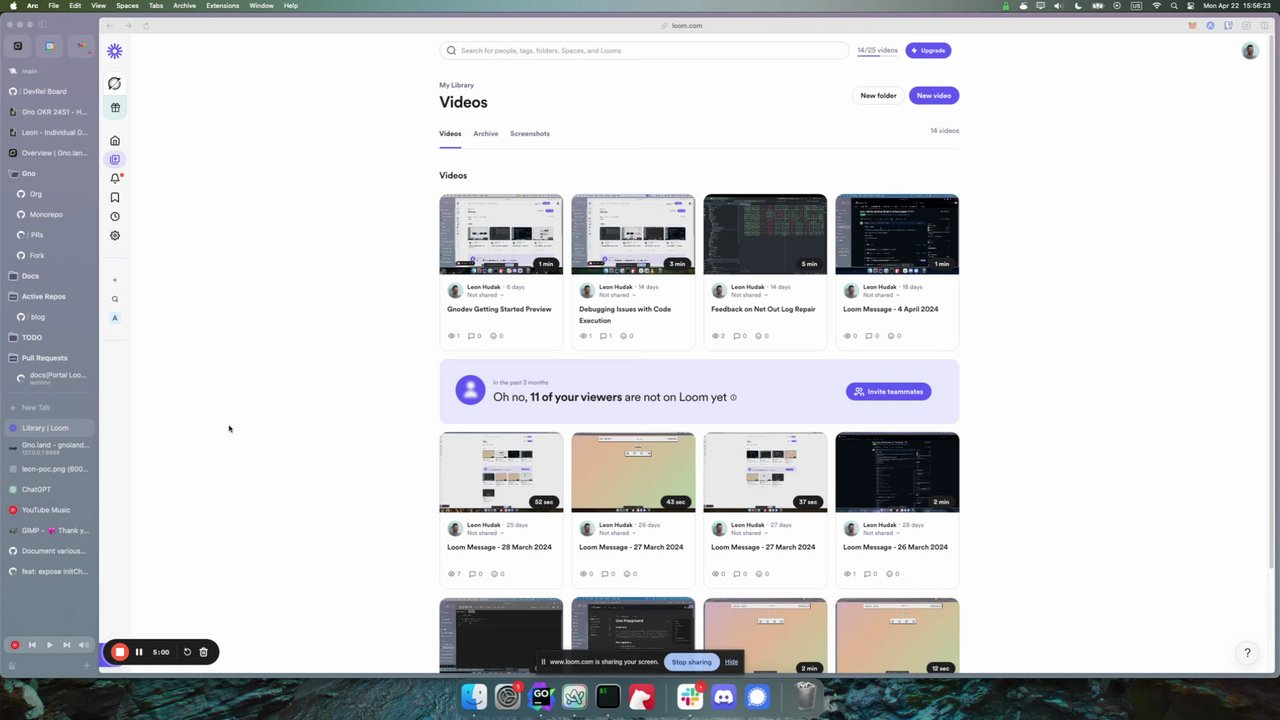Open sharing dropdown for Loom Message 4 April
The width and height of the screenshot is (1280, 720).
point(880,295)
